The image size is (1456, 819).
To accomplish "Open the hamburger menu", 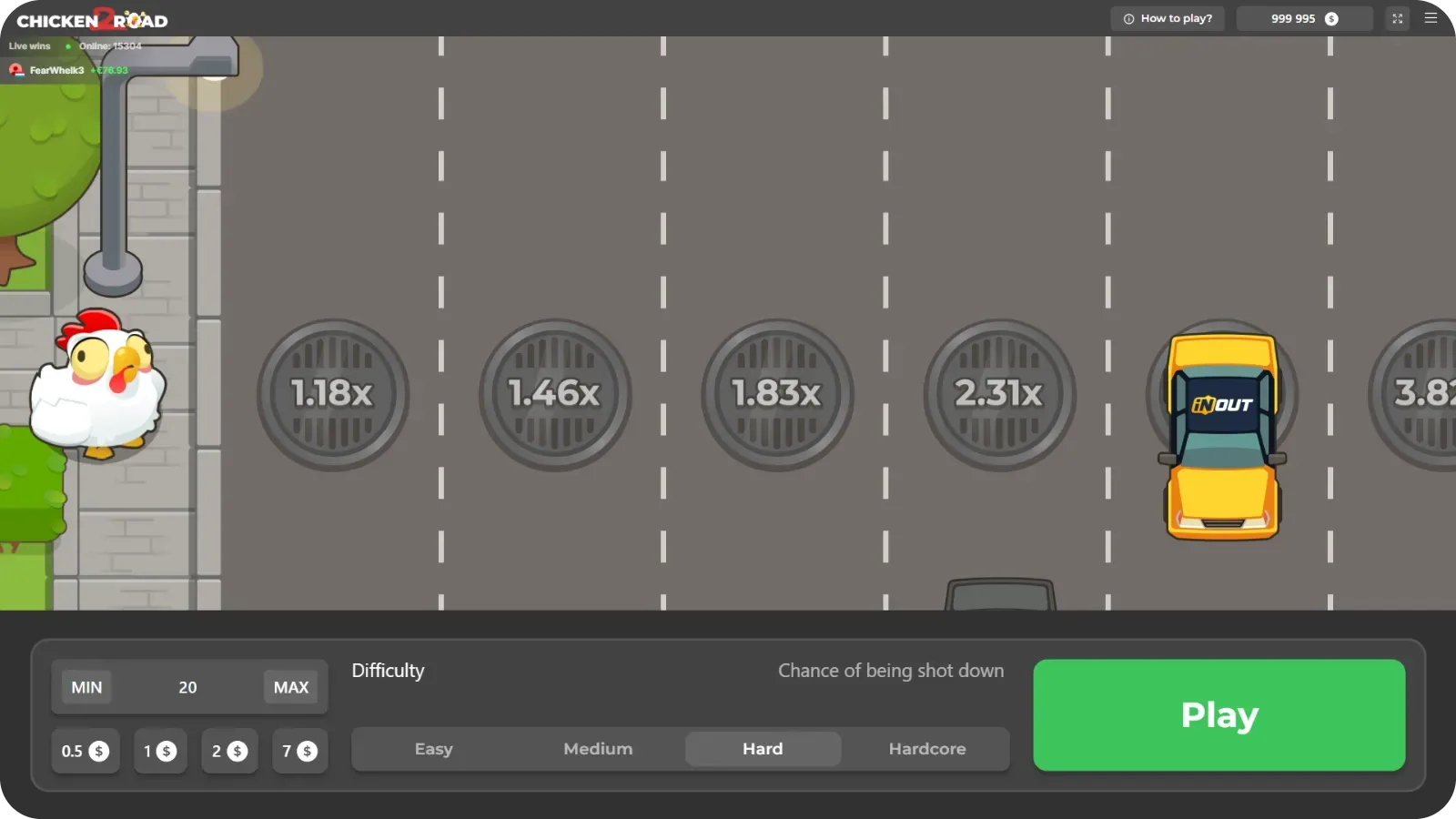I will pos(1431,16).
